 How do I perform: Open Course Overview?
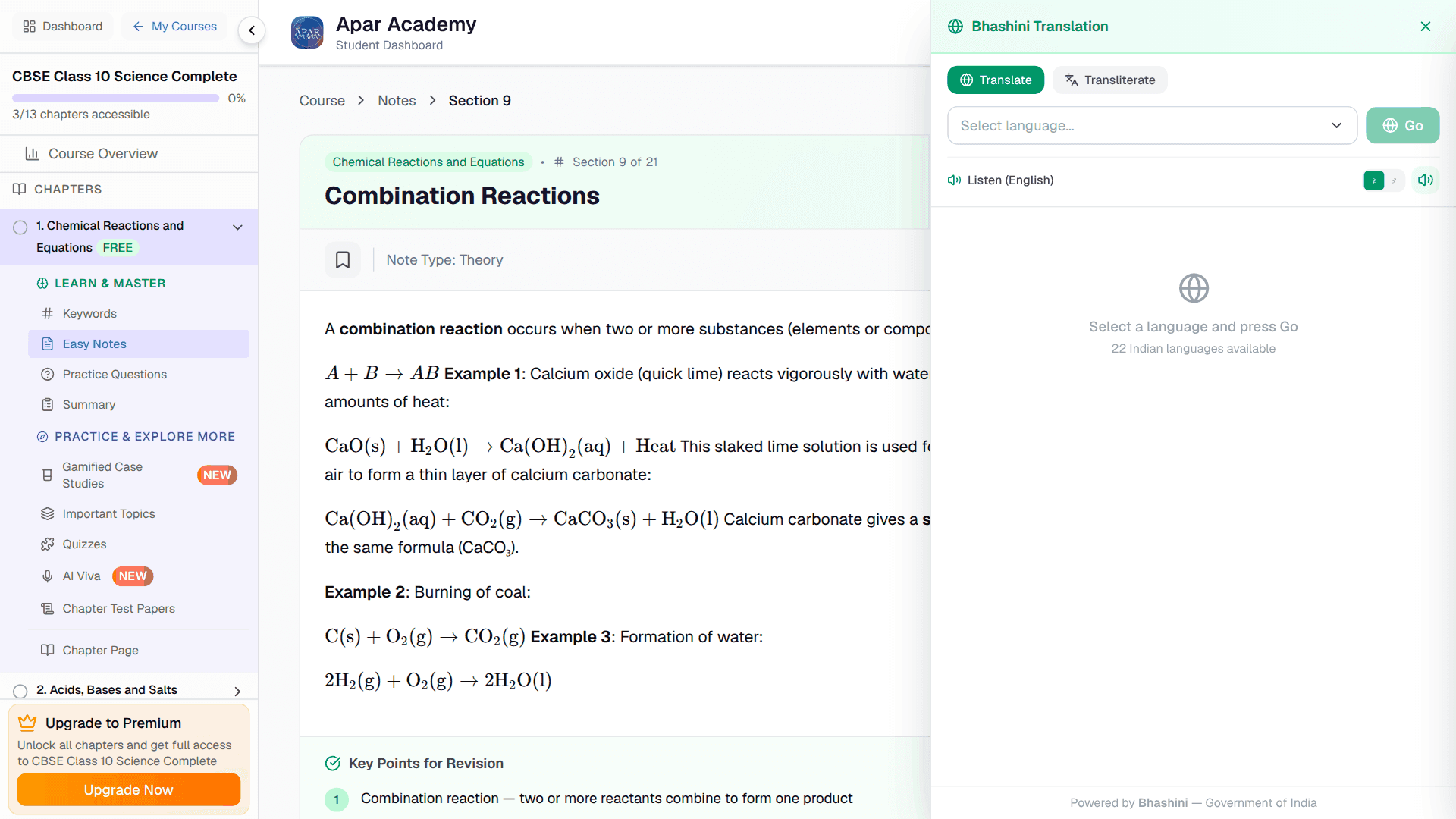129,154
